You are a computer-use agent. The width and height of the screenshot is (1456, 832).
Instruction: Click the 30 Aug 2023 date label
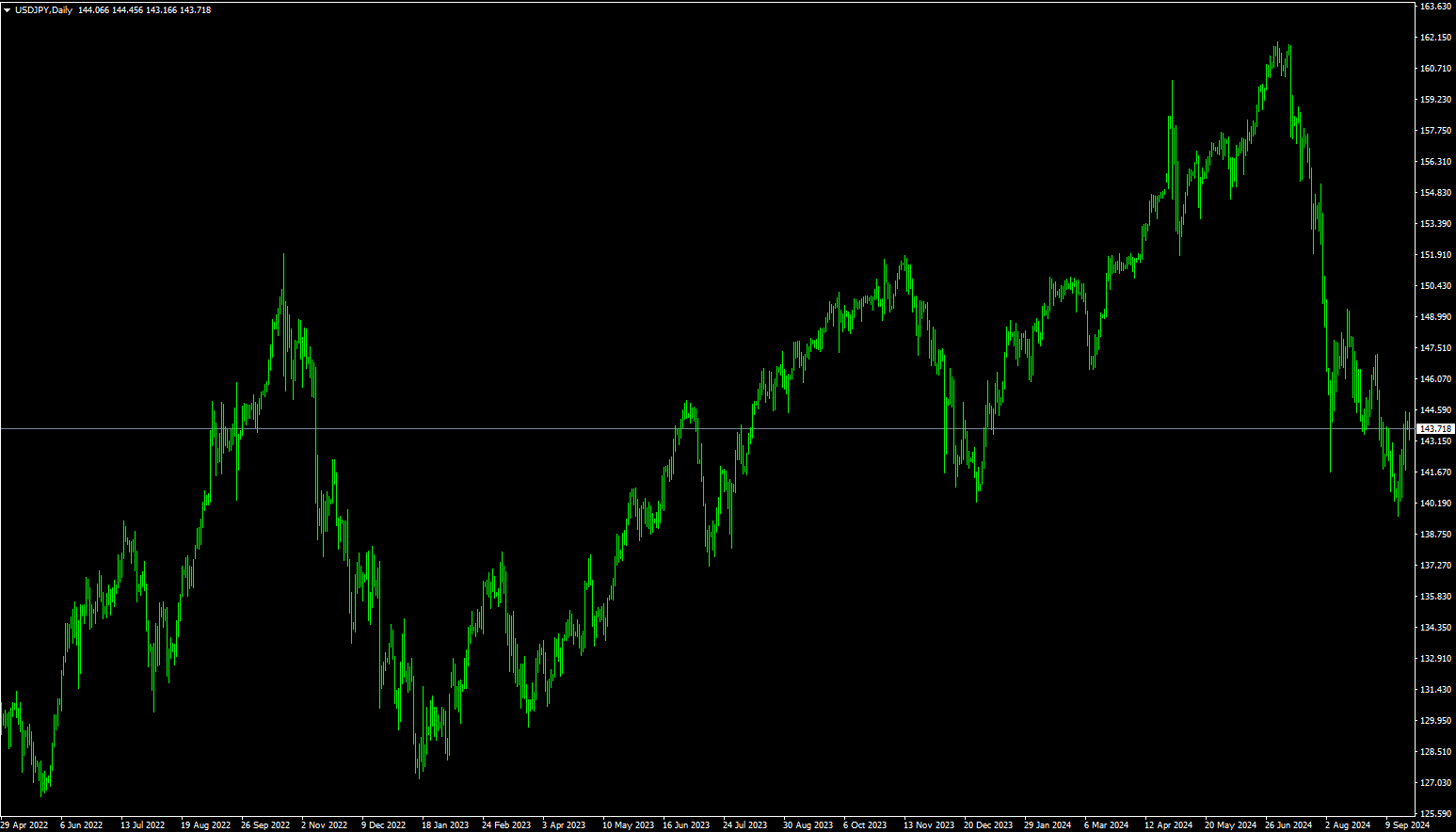click(x=808, y=825)
